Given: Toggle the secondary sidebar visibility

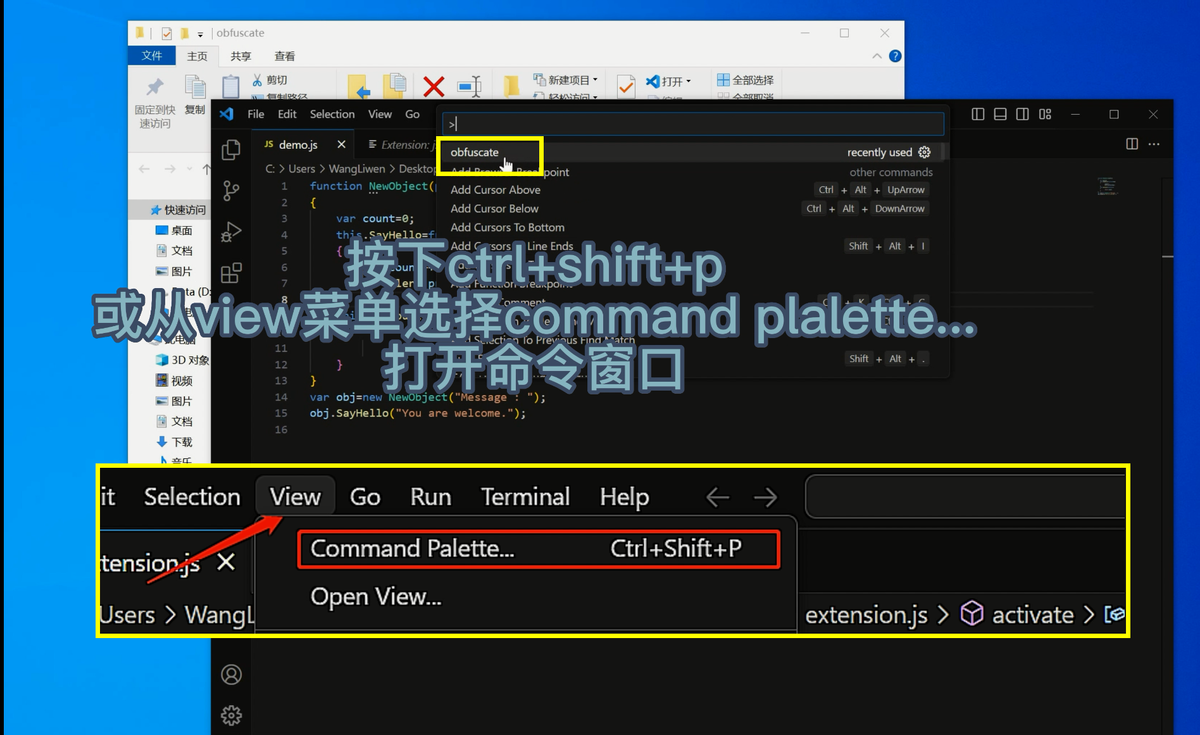Looking at the screenshot, I should [x=1022, y=114].
